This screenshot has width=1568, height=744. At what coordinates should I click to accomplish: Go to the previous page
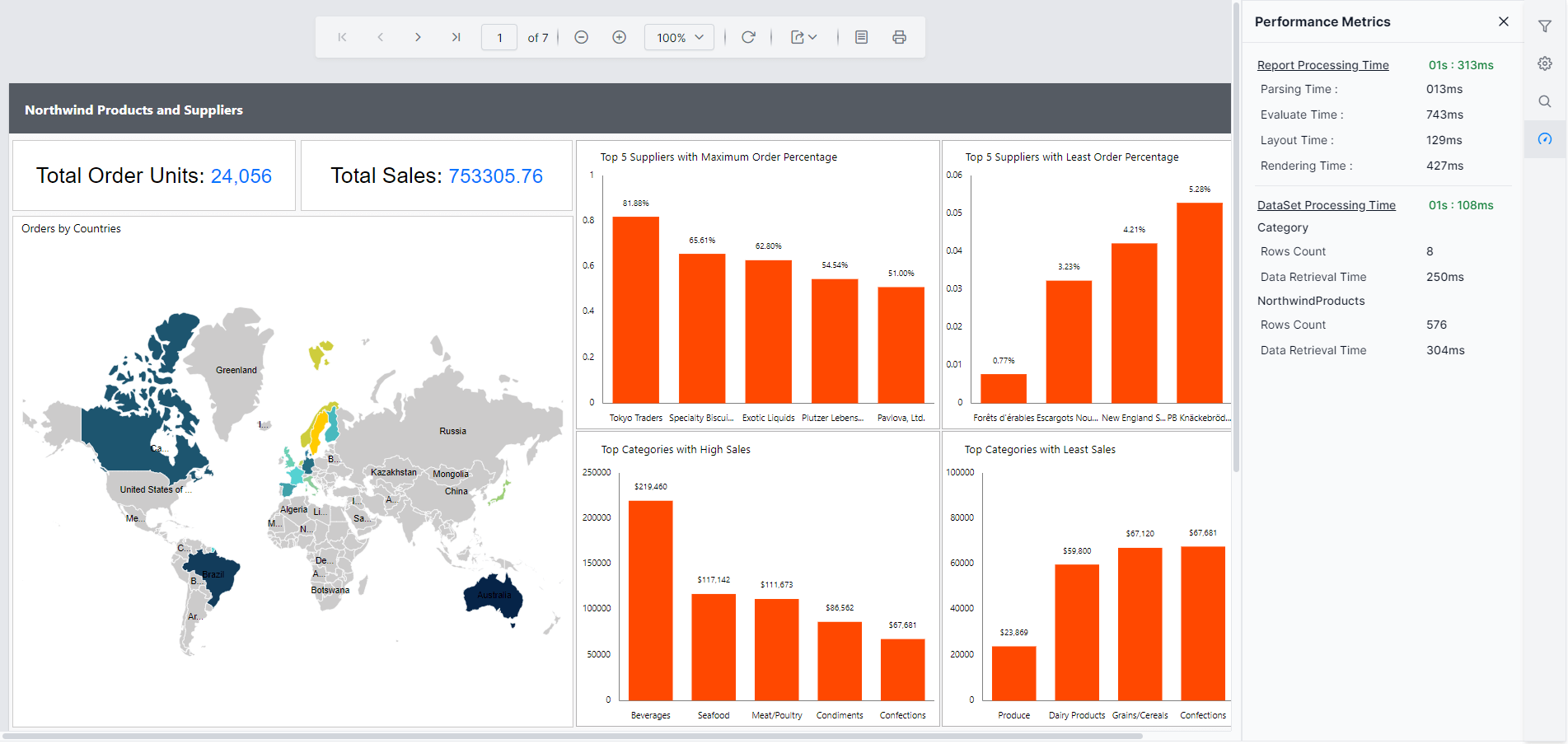380,37
